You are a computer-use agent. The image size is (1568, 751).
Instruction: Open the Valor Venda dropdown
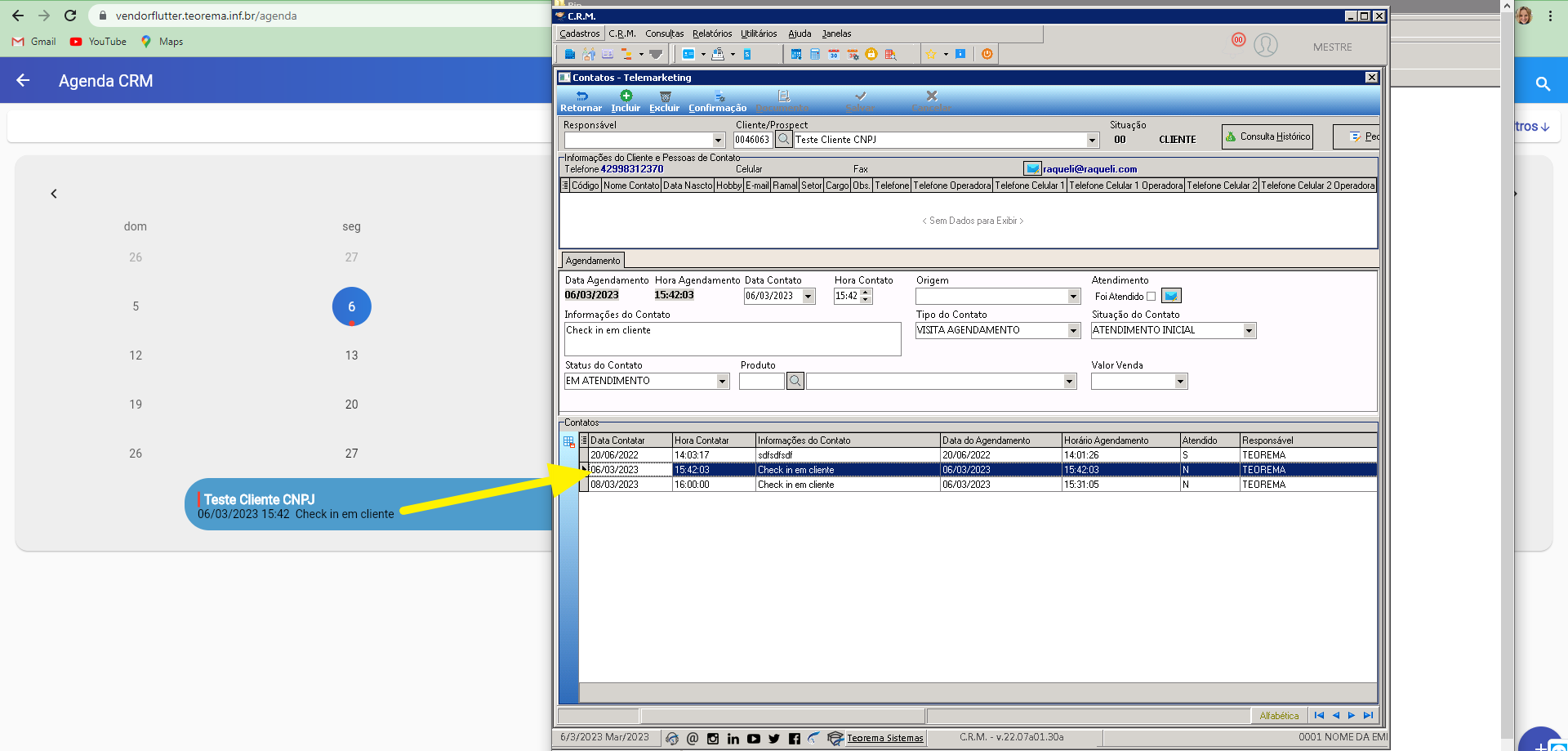pos(1180,381)
